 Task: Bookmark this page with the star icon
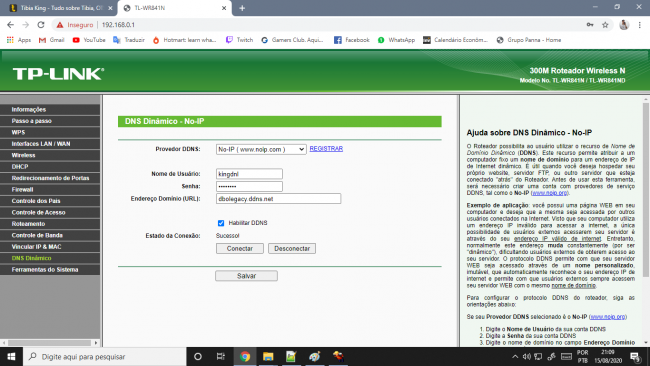pos(605,25)
